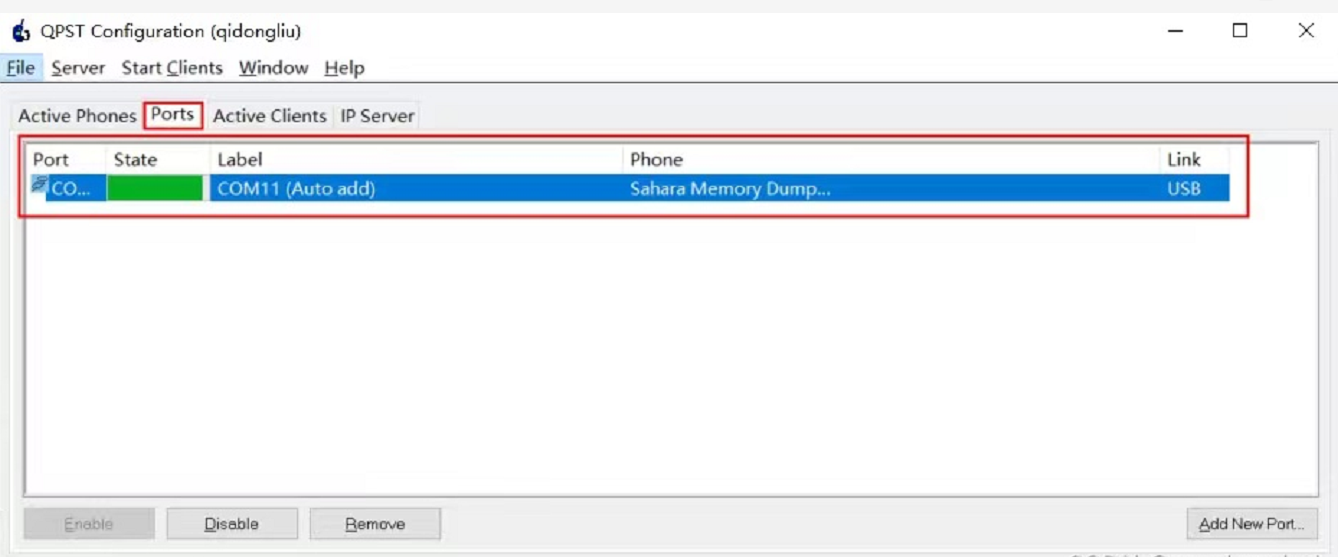Click the green State indicator for COM11
Screen dimensions: 1338x557
coord(155,188)
